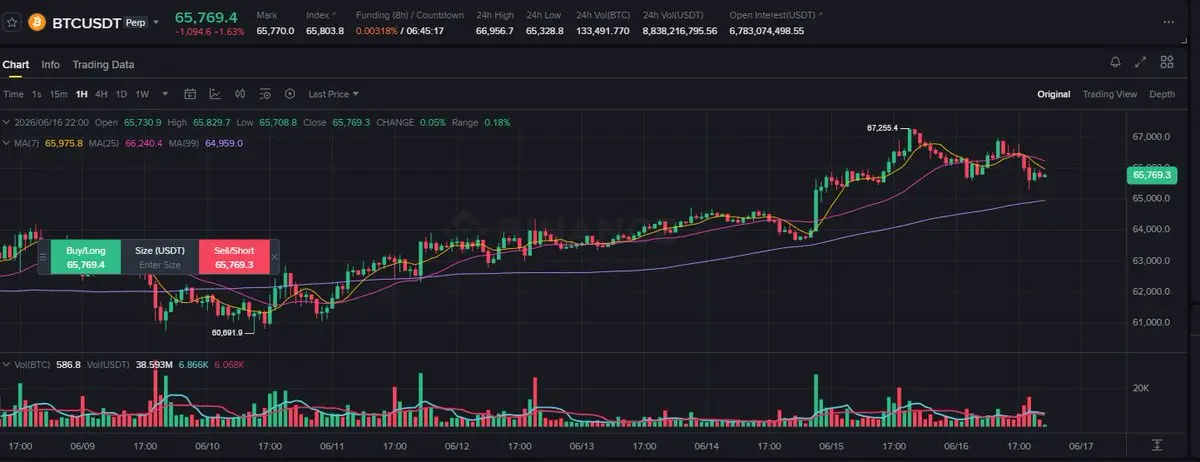Open the three-dot more options menu
Viewport: 1200px width, 462px height.
point(1168,21)
